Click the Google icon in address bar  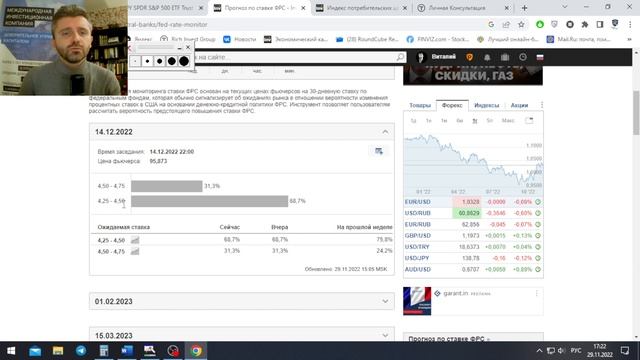coord(491,24)
